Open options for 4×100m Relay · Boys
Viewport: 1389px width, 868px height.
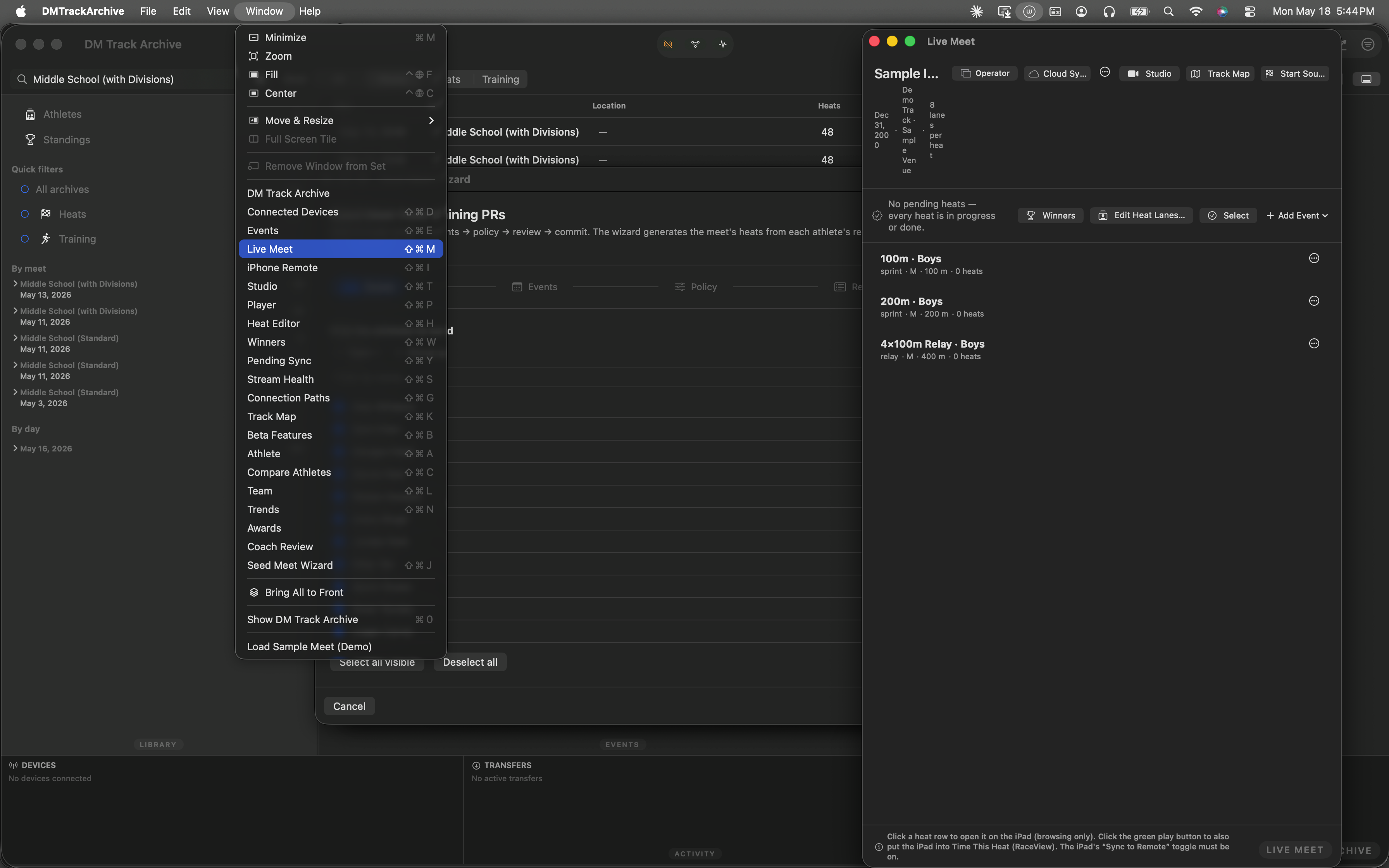(1314, 343)
